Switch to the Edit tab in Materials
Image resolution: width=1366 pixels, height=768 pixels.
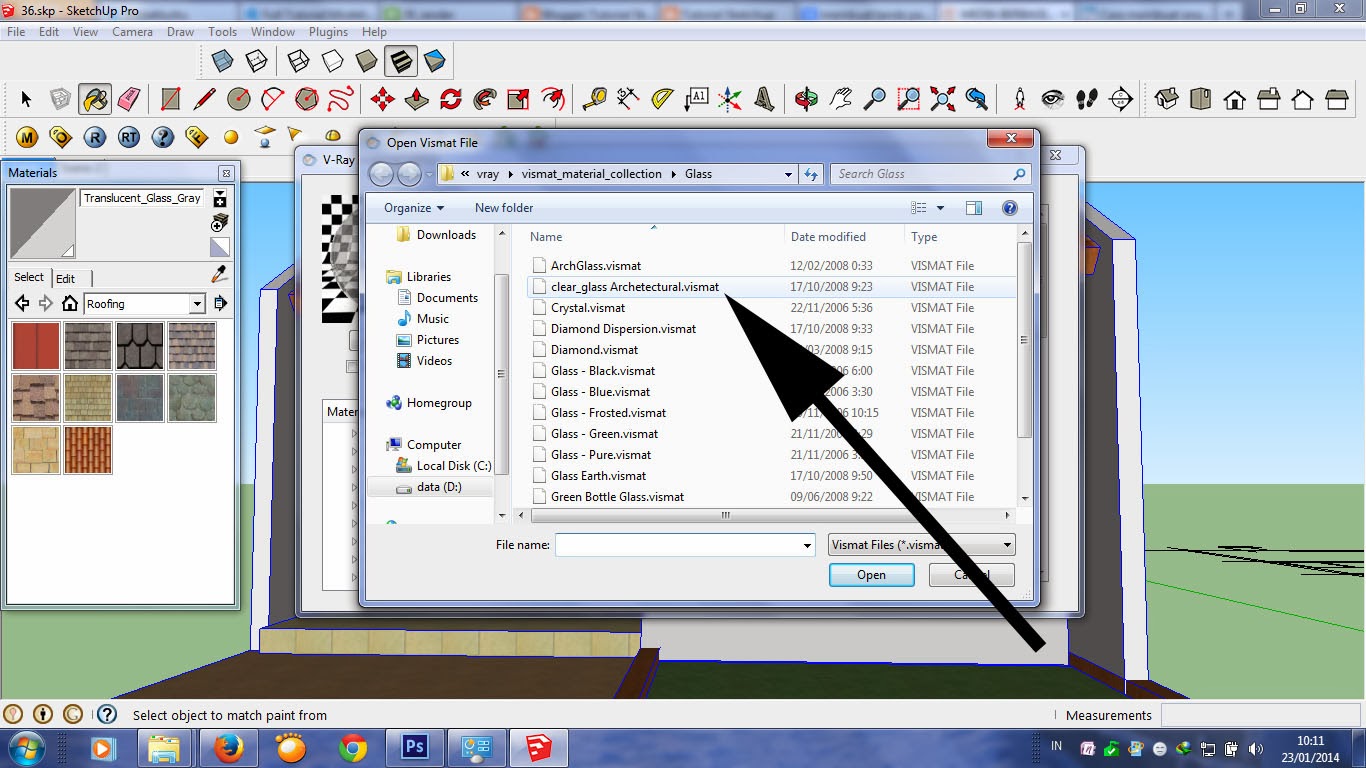click(x=65, y=278)
